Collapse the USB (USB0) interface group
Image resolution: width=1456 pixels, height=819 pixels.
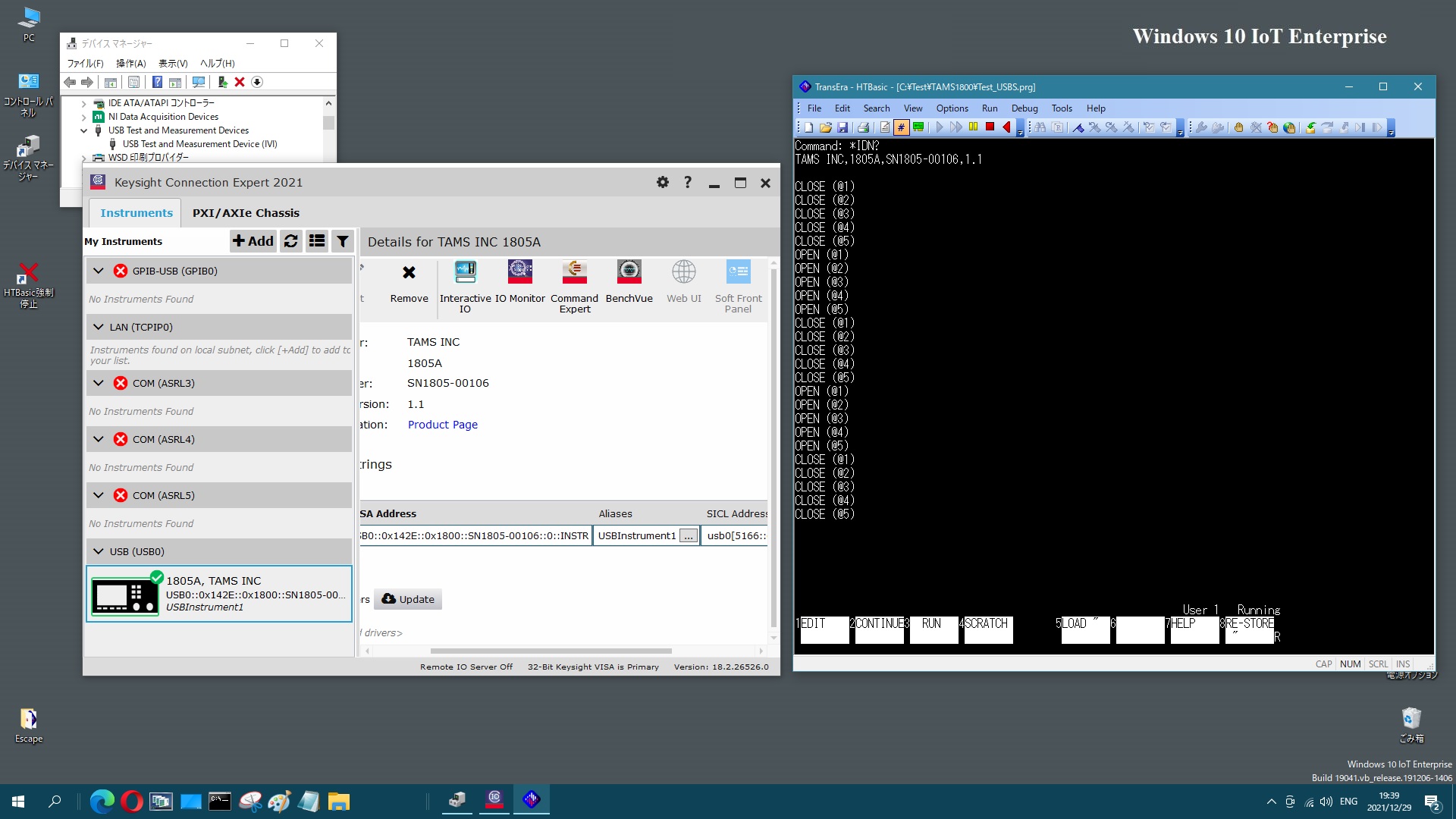99,551
